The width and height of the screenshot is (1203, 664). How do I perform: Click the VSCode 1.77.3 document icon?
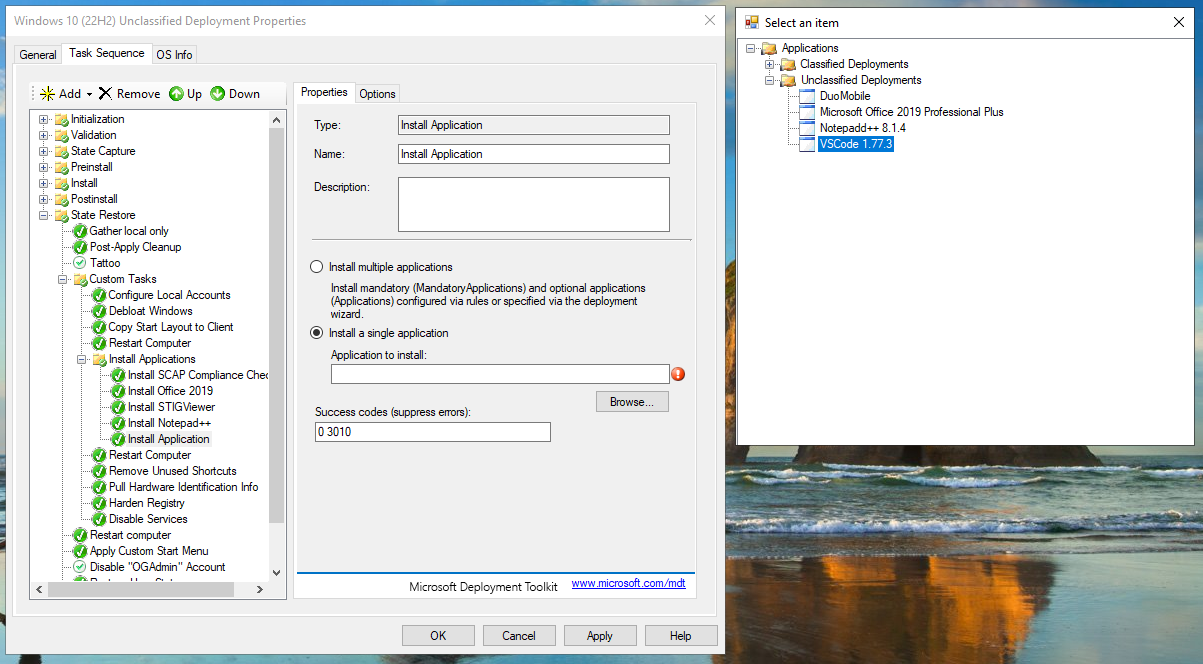[x=805, y=143]
